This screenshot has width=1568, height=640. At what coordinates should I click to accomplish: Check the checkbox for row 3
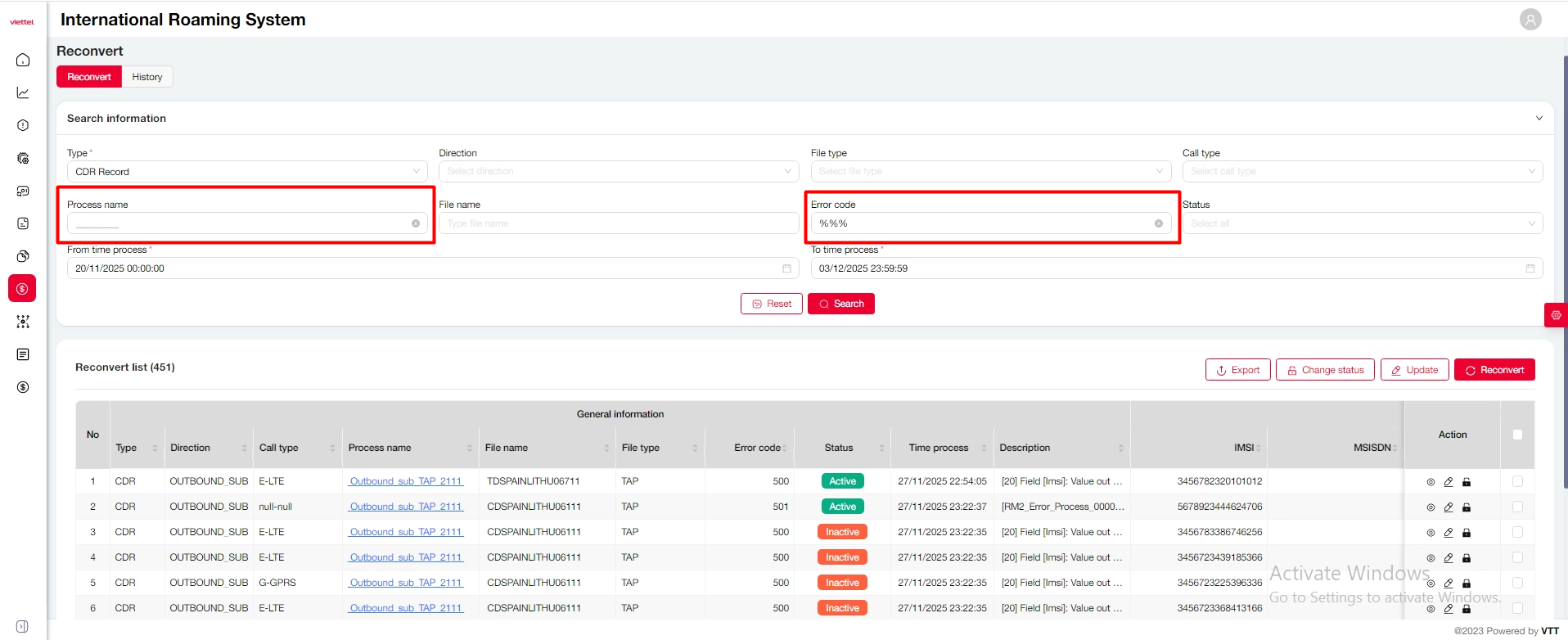point(1517,532)
